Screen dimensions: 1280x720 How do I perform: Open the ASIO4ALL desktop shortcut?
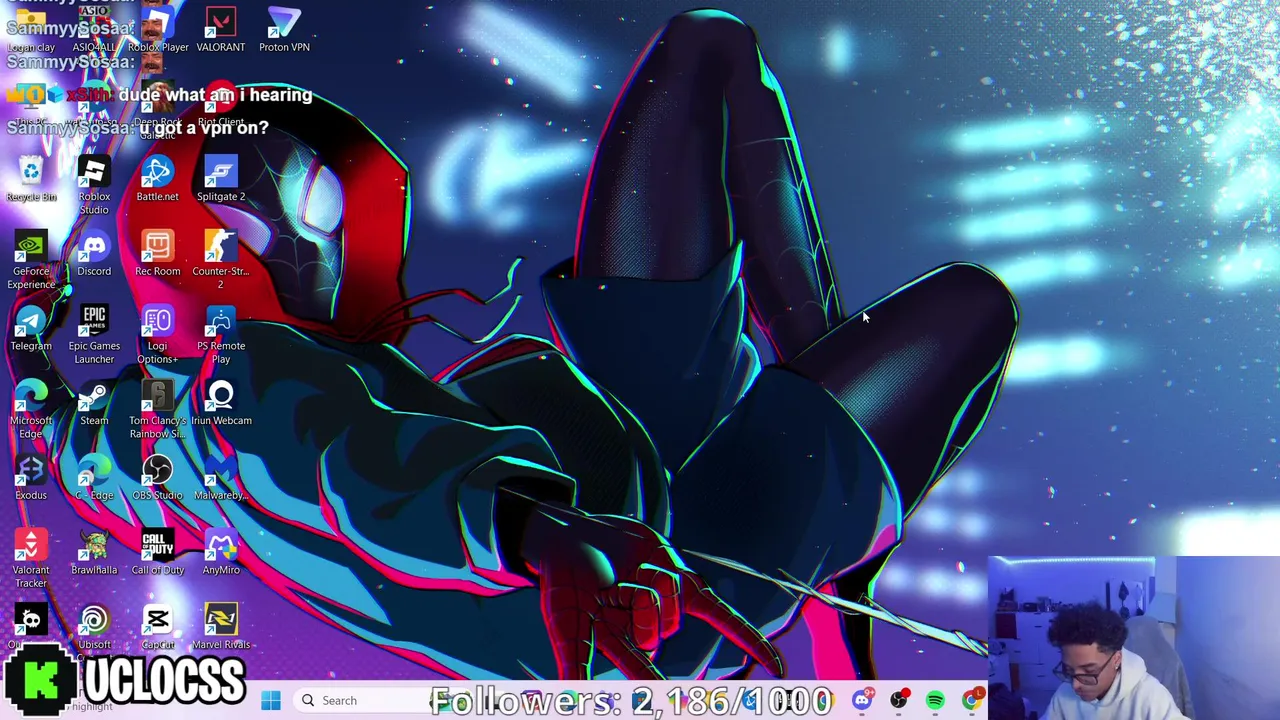(x=94, y=30)
